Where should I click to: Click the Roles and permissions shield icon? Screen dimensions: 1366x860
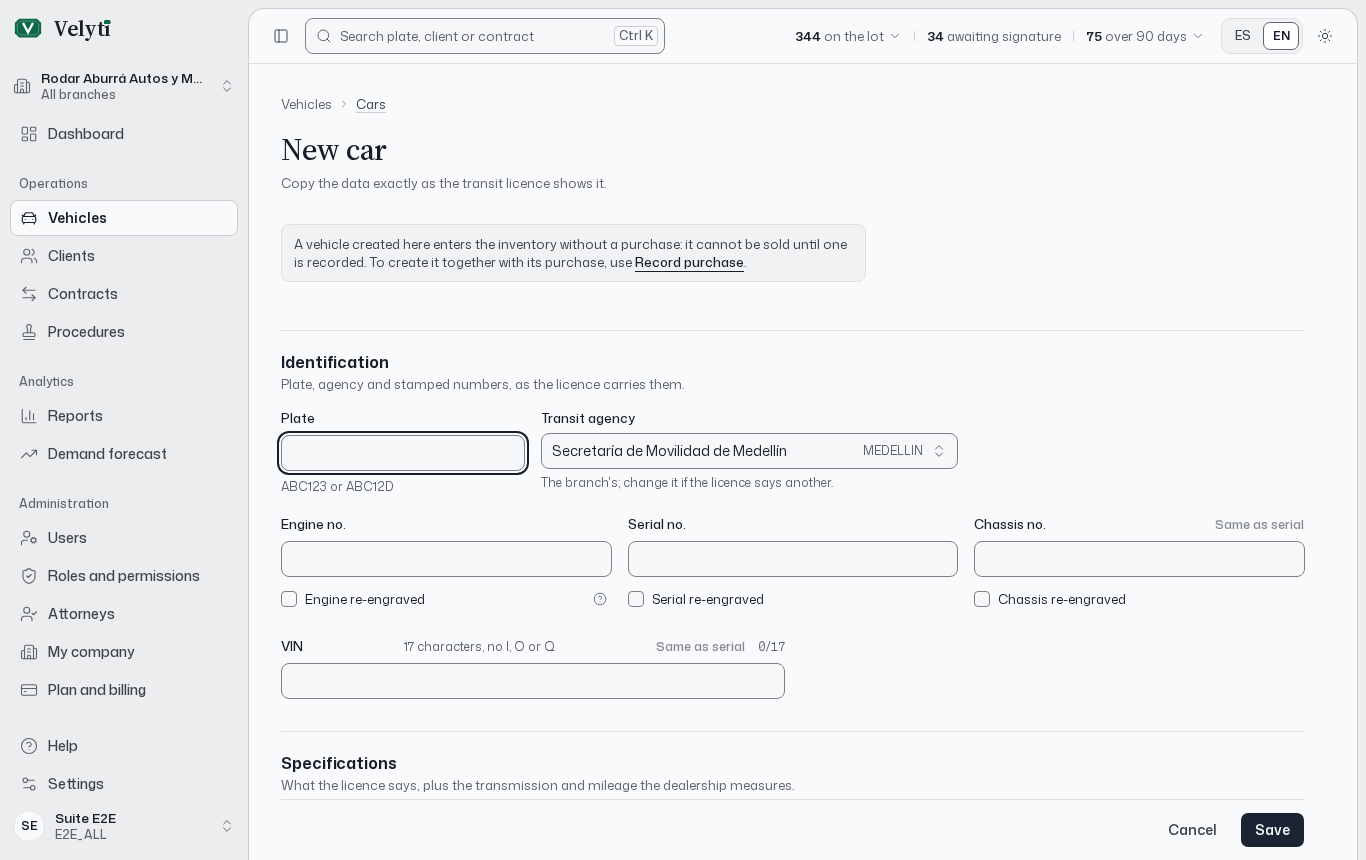(x=29, y=576)
